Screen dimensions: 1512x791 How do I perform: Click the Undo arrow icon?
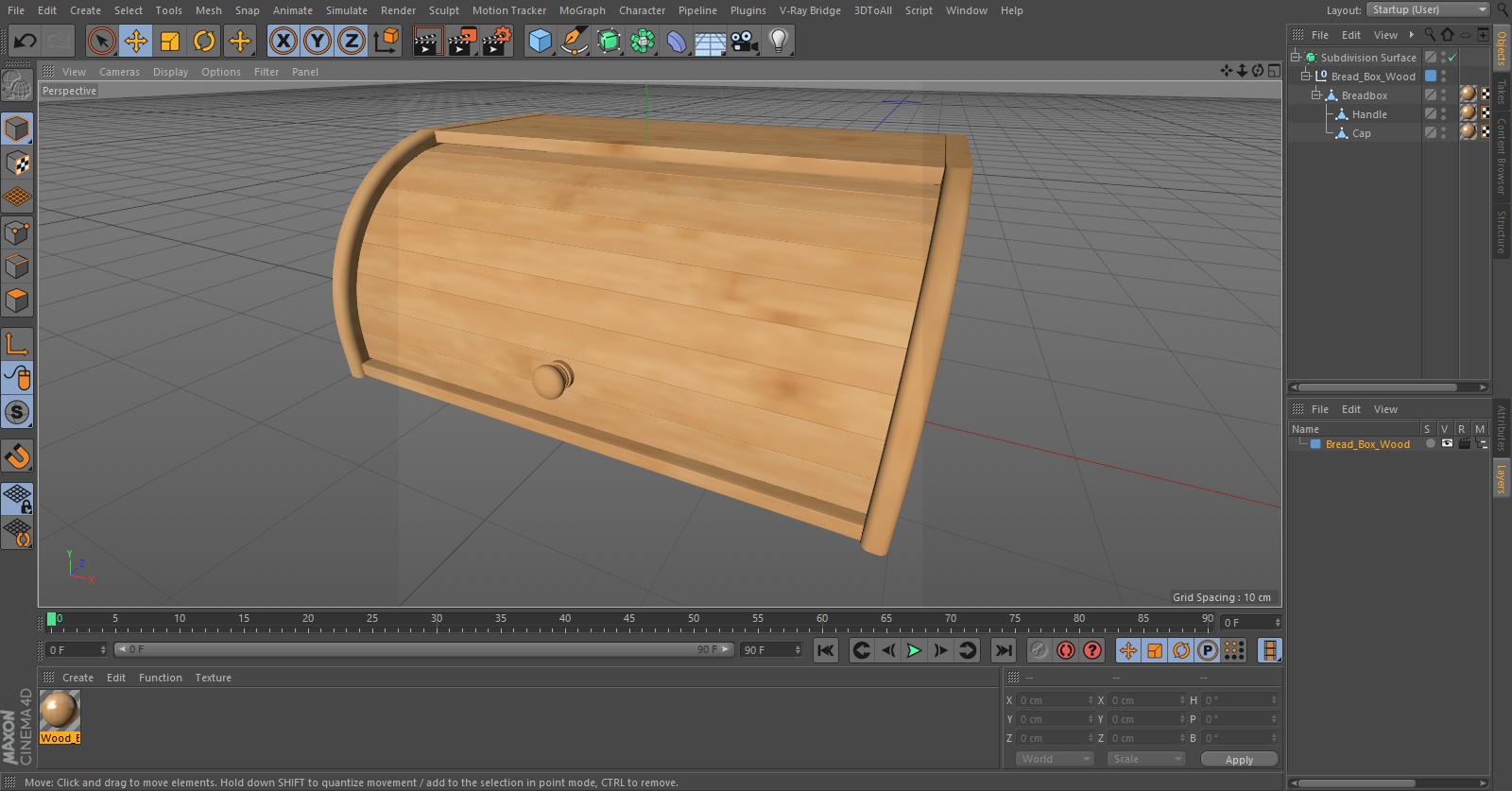26,41
